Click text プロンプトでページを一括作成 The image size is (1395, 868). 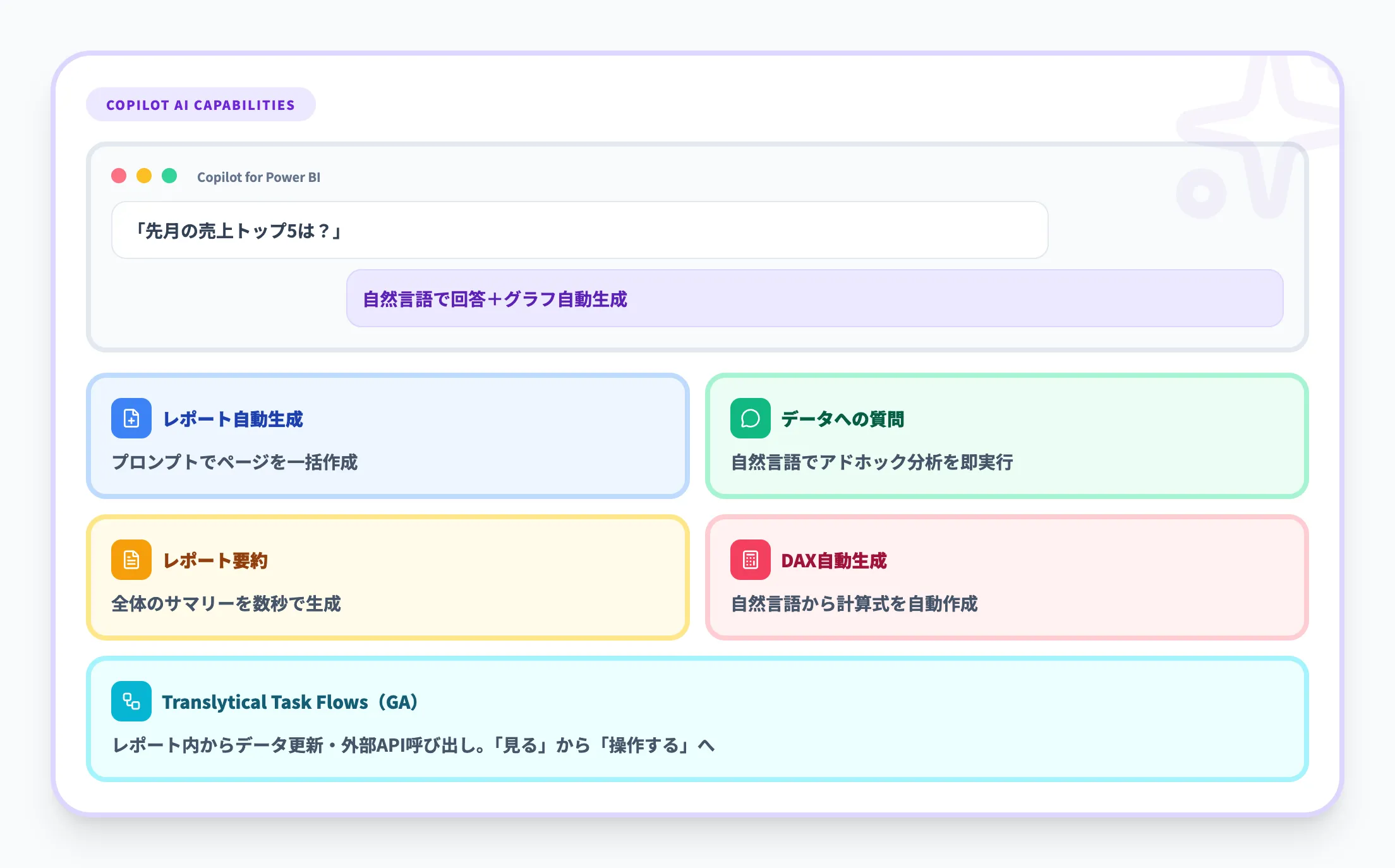(234, 462)
